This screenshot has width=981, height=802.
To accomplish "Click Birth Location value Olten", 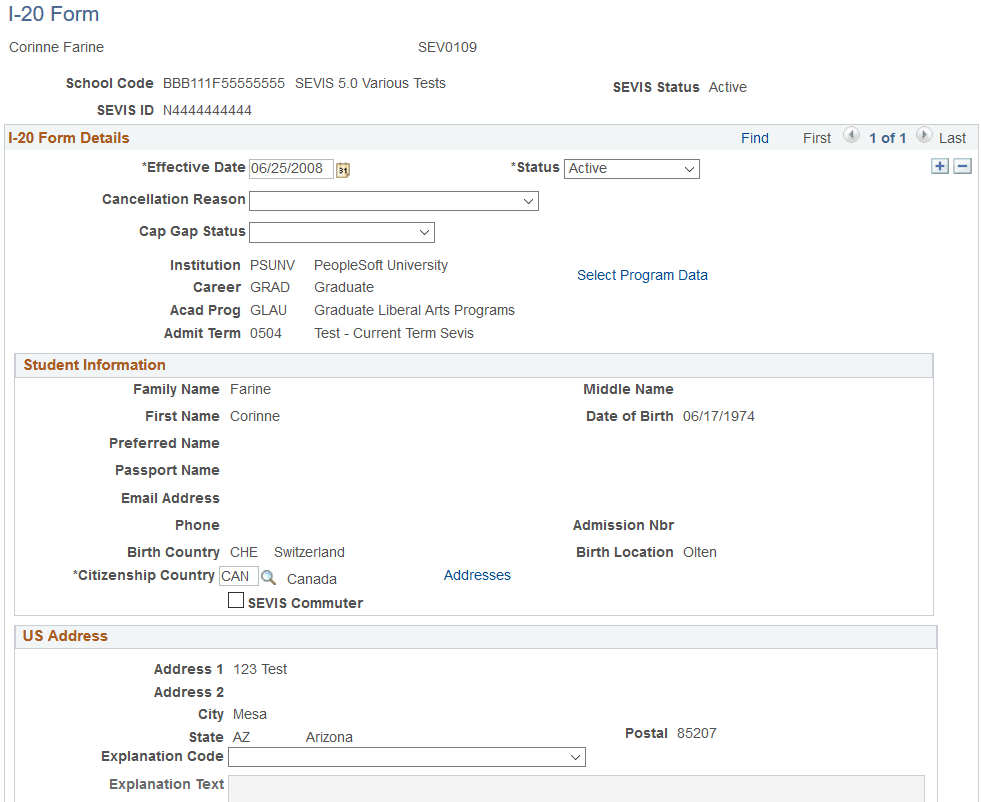I will click(699, 552).
